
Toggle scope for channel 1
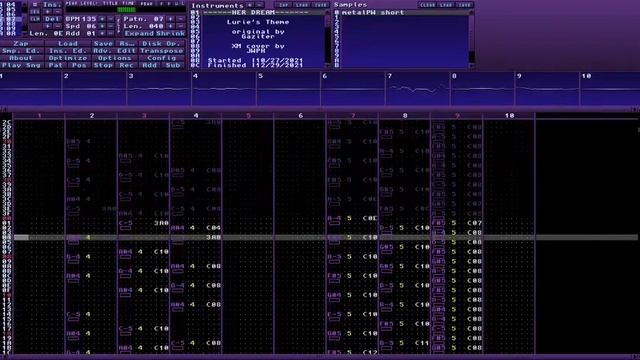[31, 89]
